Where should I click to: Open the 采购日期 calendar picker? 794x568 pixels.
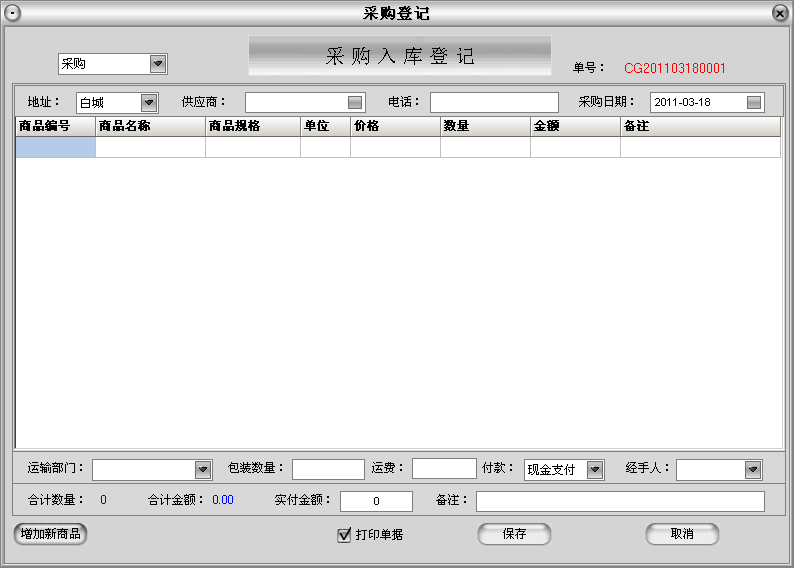click(x=754, y=102)
